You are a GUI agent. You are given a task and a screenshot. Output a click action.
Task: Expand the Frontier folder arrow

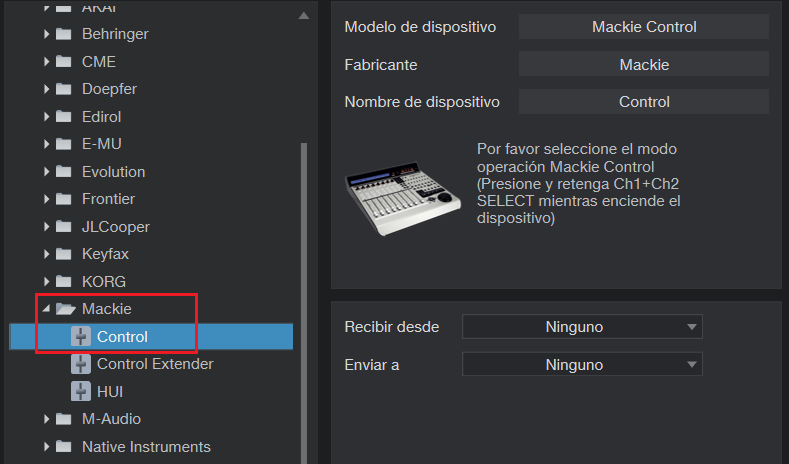(46, 199)
